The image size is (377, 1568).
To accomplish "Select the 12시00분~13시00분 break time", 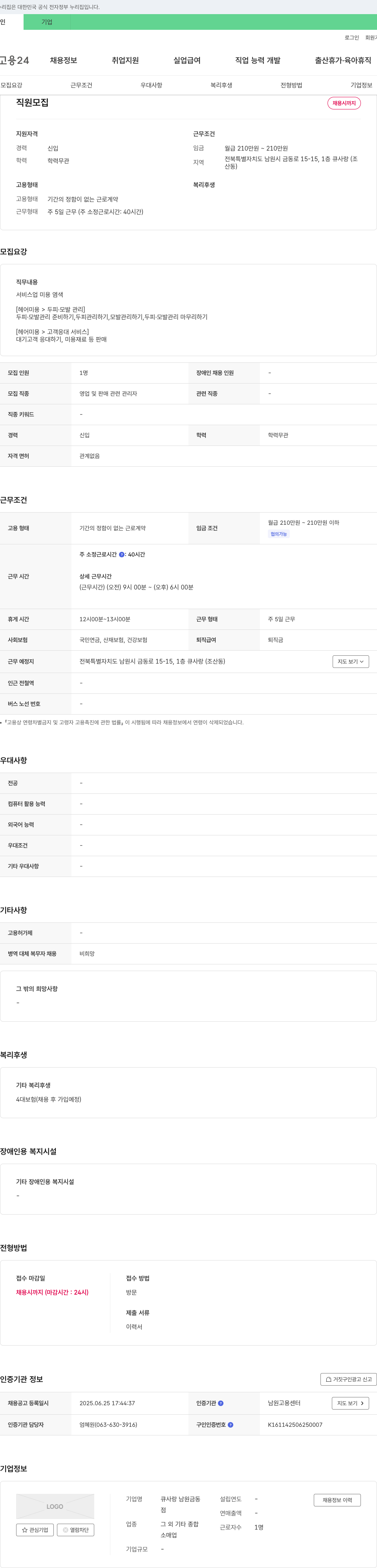I will tap(105, 620).
